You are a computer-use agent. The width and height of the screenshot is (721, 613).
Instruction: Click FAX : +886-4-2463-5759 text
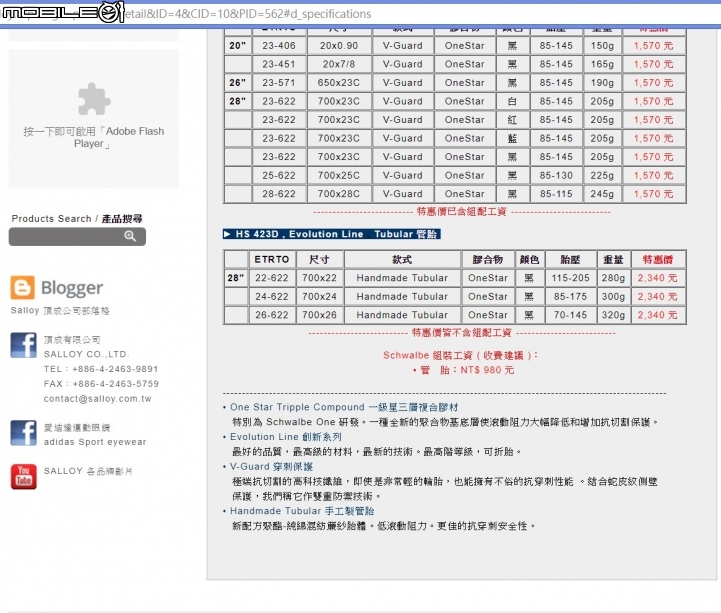[x=101, y=384]
